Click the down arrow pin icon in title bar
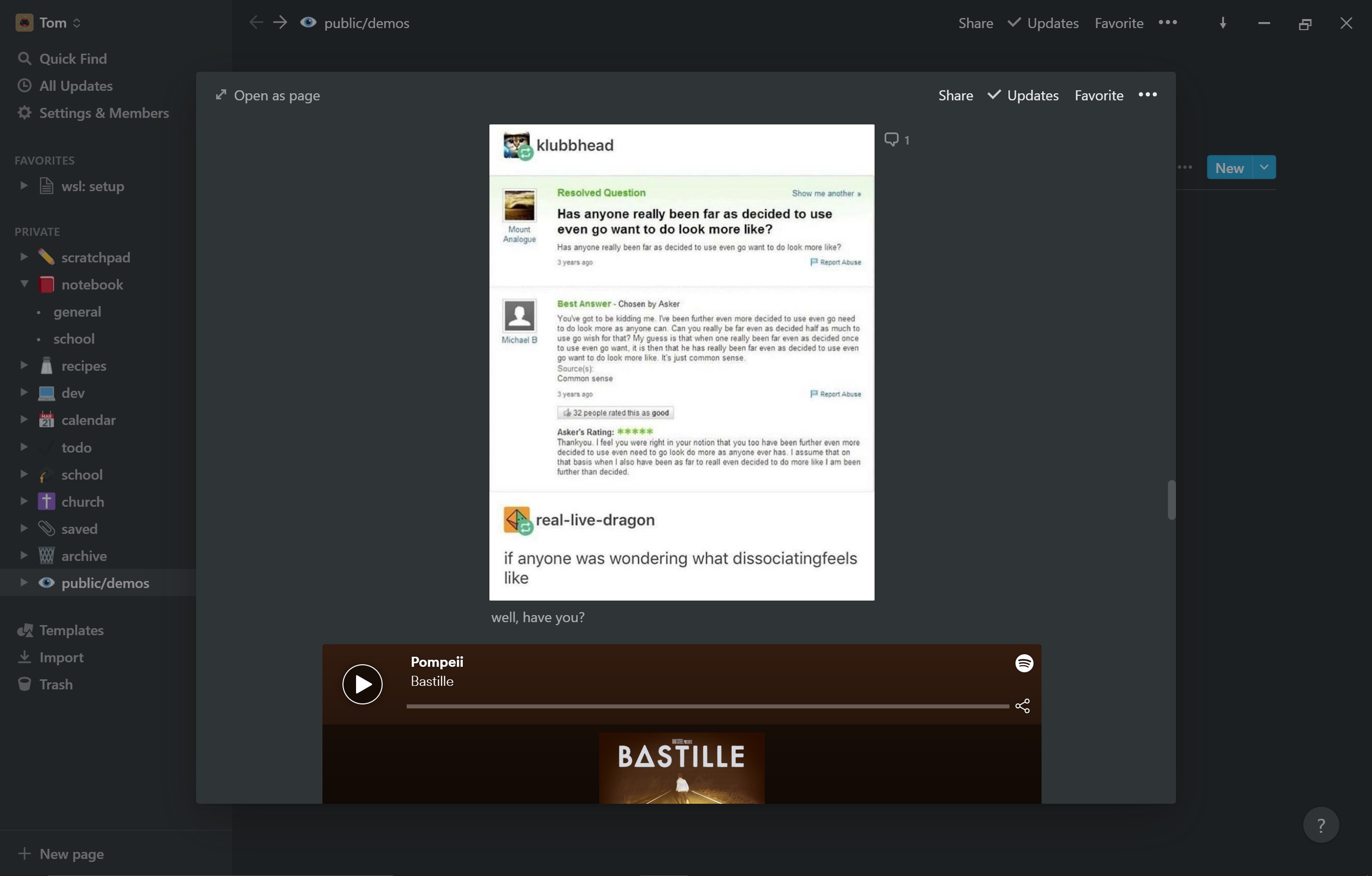The image size is (1372, 876). [1223, 23]
